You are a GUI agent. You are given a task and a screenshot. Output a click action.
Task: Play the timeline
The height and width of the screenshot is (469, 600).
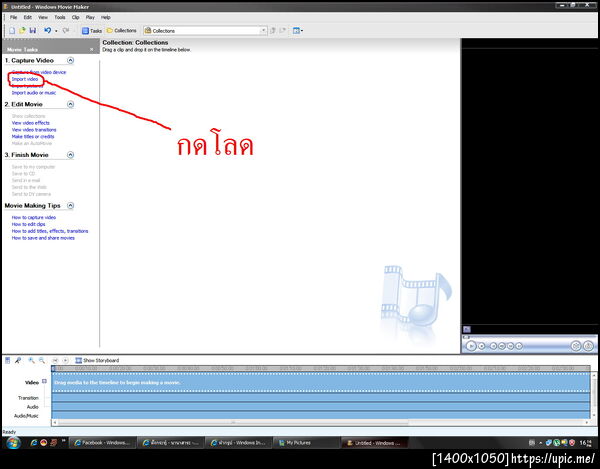point(65,360)
